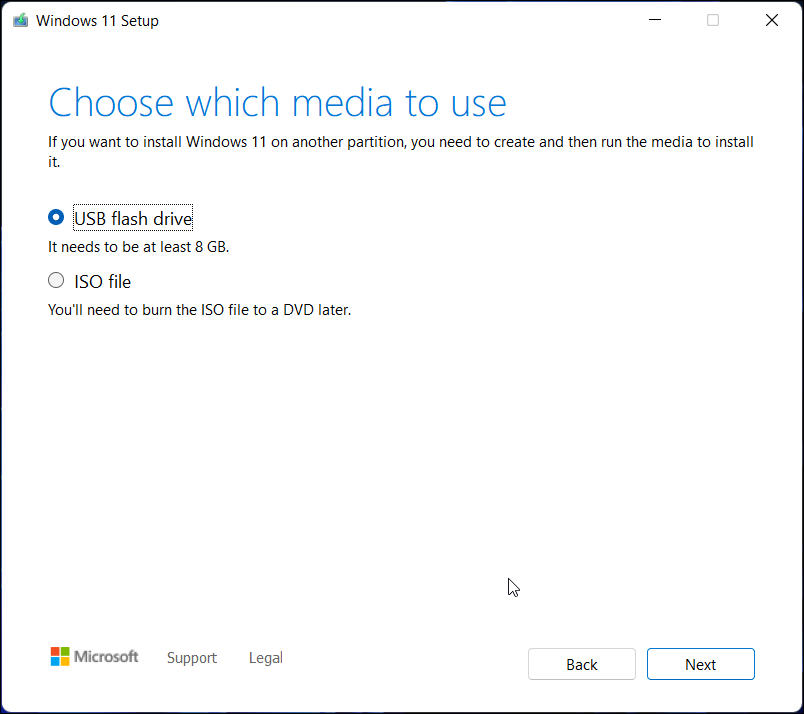Image resolution: width=804 pixels, height=714 pixels.
Task: Click the ISO burn-to-DVD description text
Action: click(x=199, y=310)
